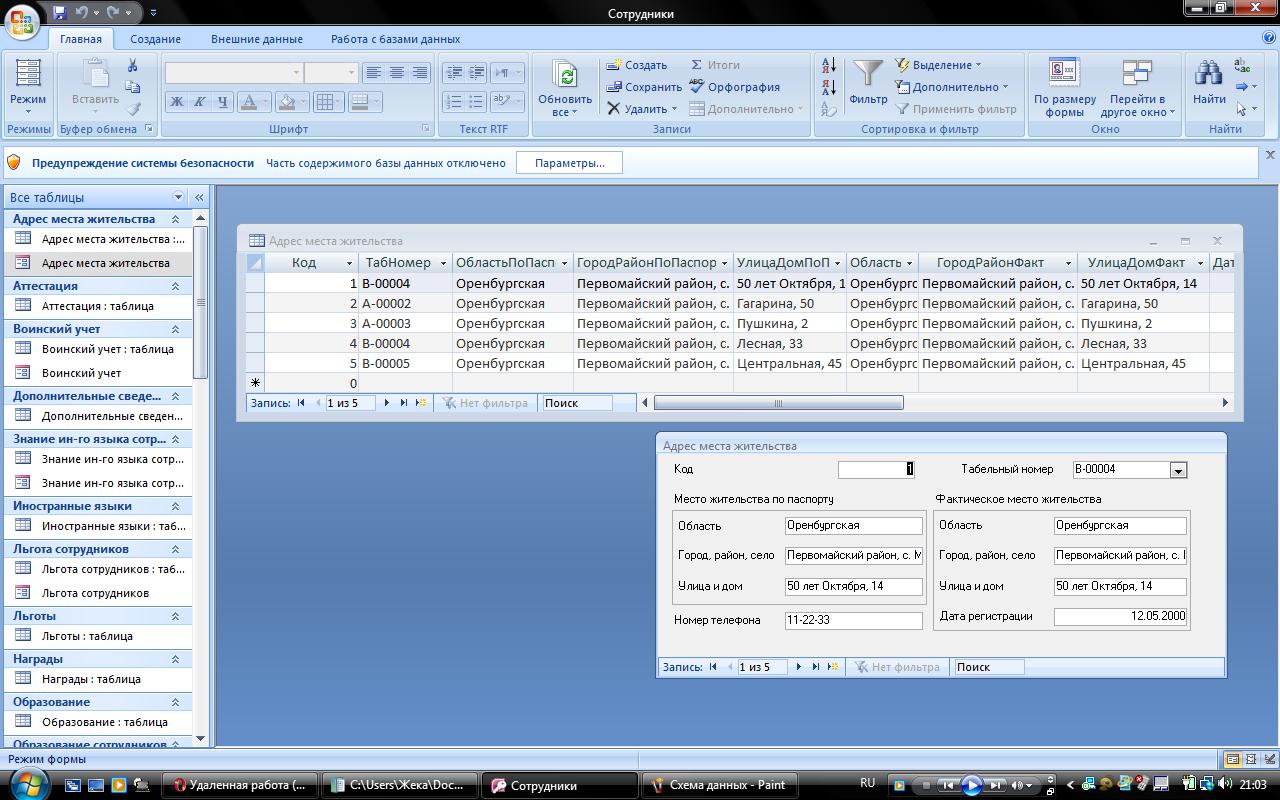Viewport: 1280px width, 800px height.
Task: Center-align the text
Action: [396, 73]
